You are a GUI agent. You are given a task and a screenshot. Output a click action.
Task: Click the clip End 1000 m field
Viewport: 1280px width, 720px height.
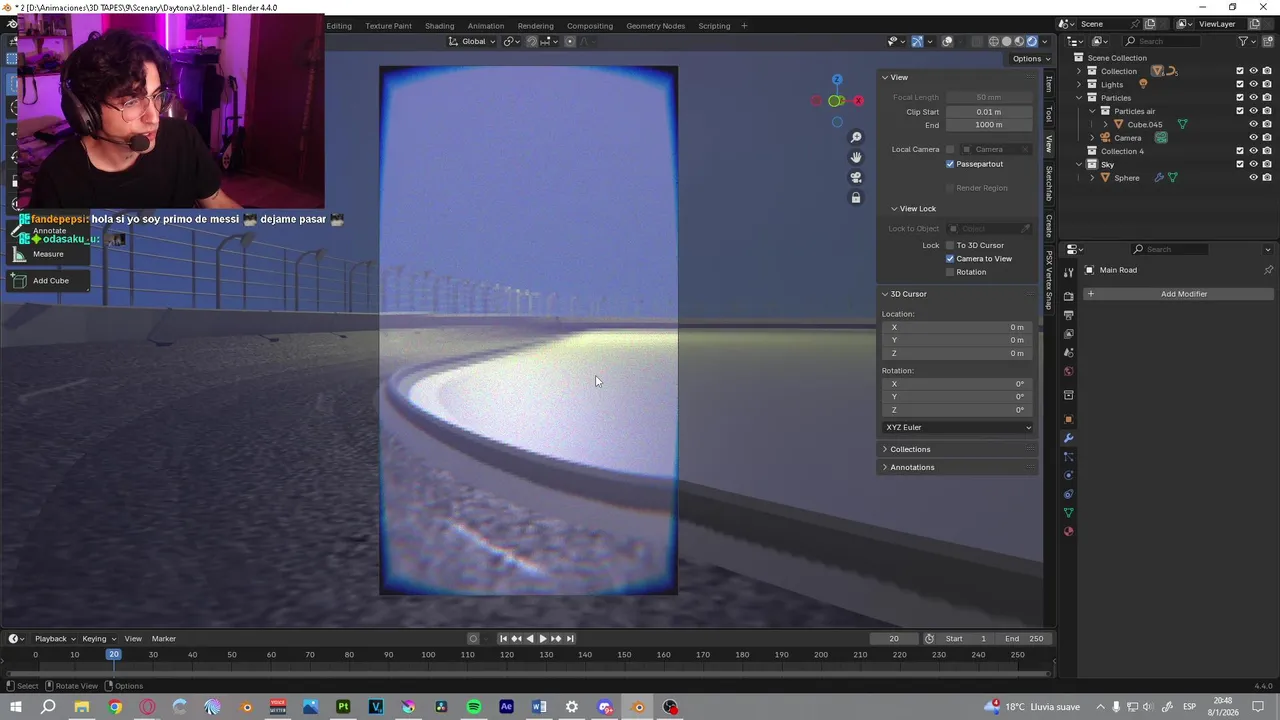point(989,125)
